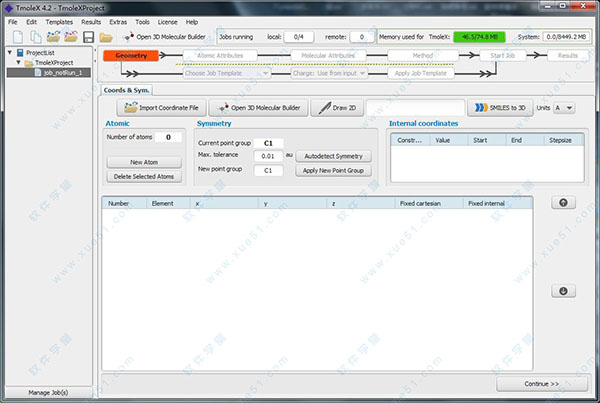Open the Templates menu
The image size is (600, 403).
[59, 22]
